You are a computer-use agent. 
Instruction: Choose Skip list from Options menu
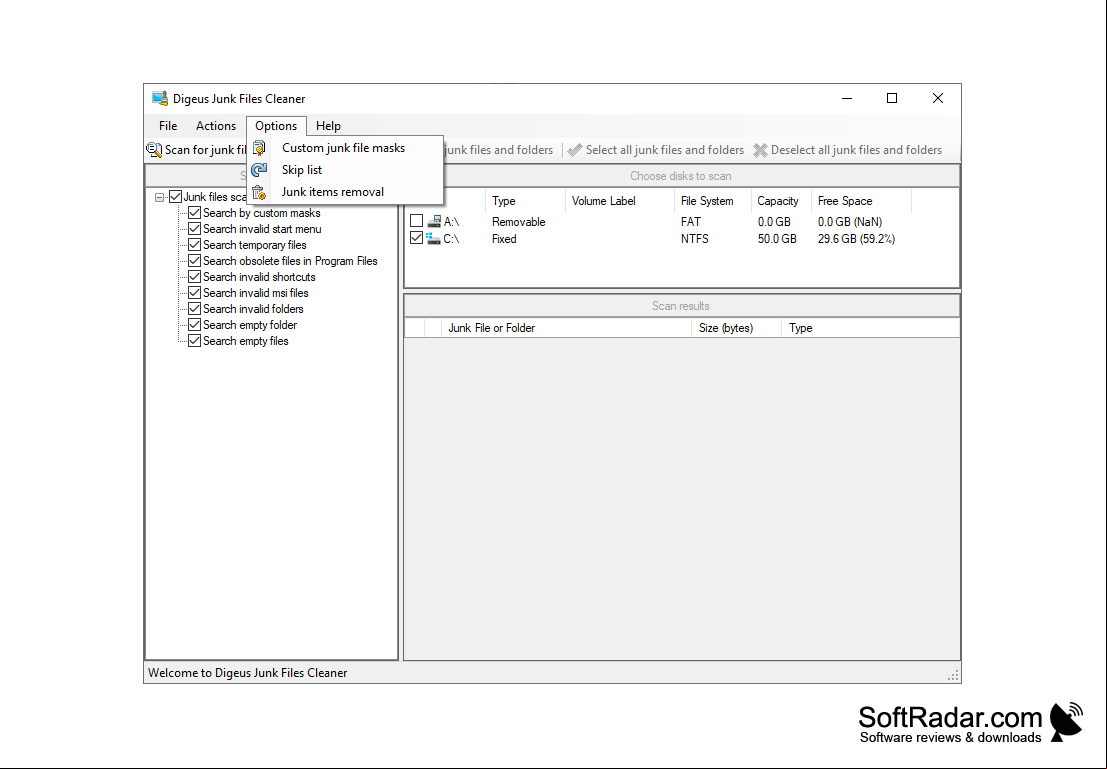click(345, 169)
